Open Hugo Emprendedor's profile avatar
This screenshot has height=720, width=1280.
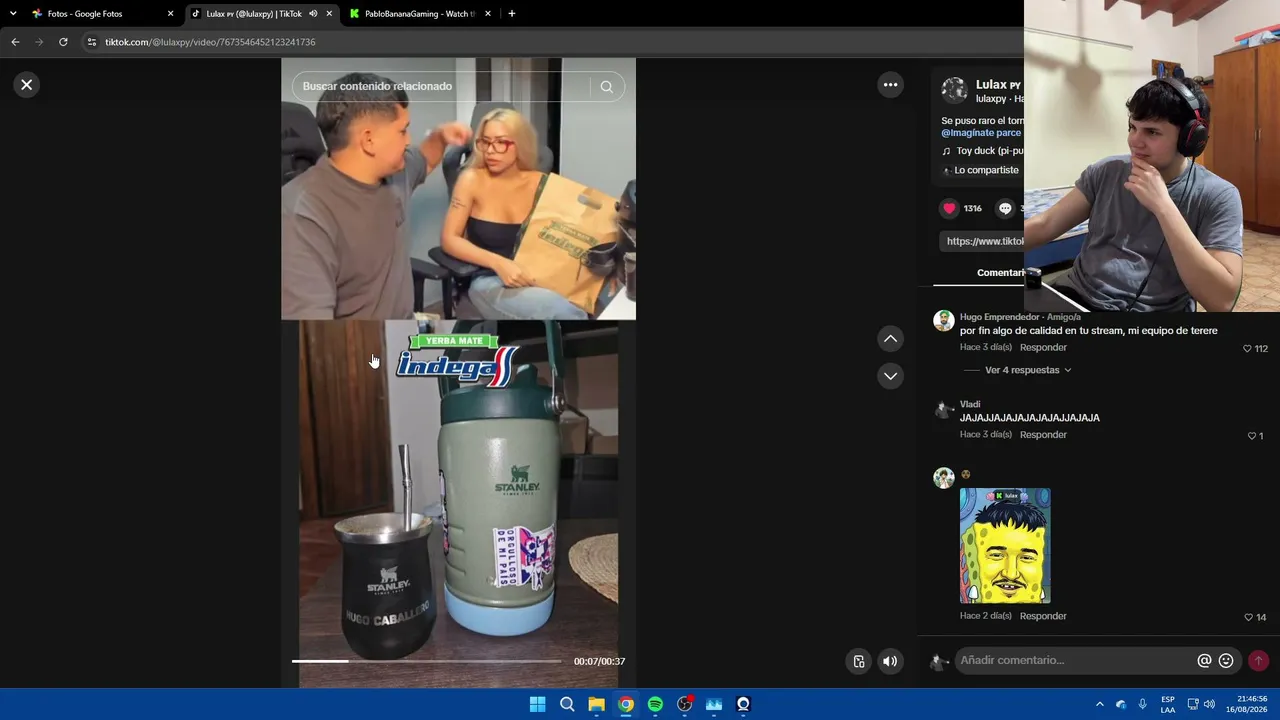(x=943, y=321)
